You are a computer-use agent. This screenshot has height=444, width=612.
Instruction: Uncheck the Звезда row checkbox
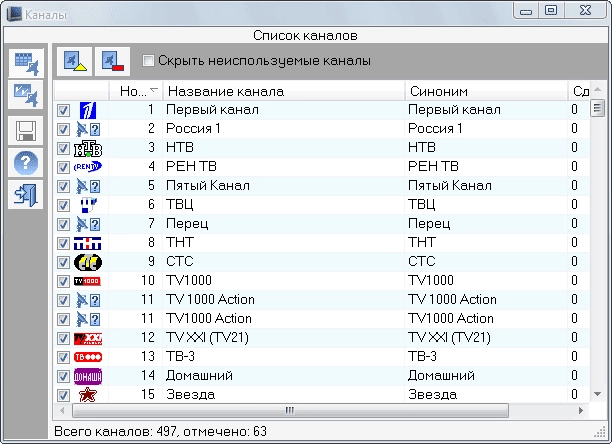click(63, 396)
